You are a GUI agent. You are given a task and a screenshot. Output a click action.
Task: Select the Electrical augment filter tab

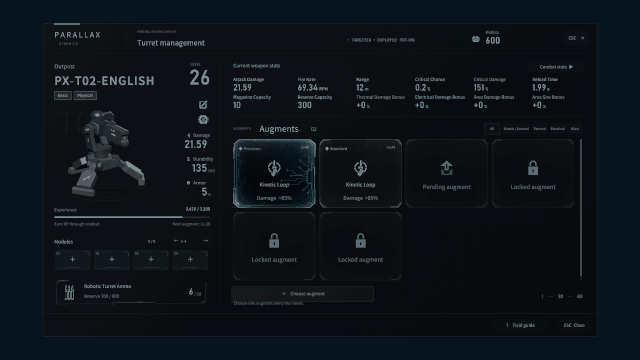click(x=558, y=129)
